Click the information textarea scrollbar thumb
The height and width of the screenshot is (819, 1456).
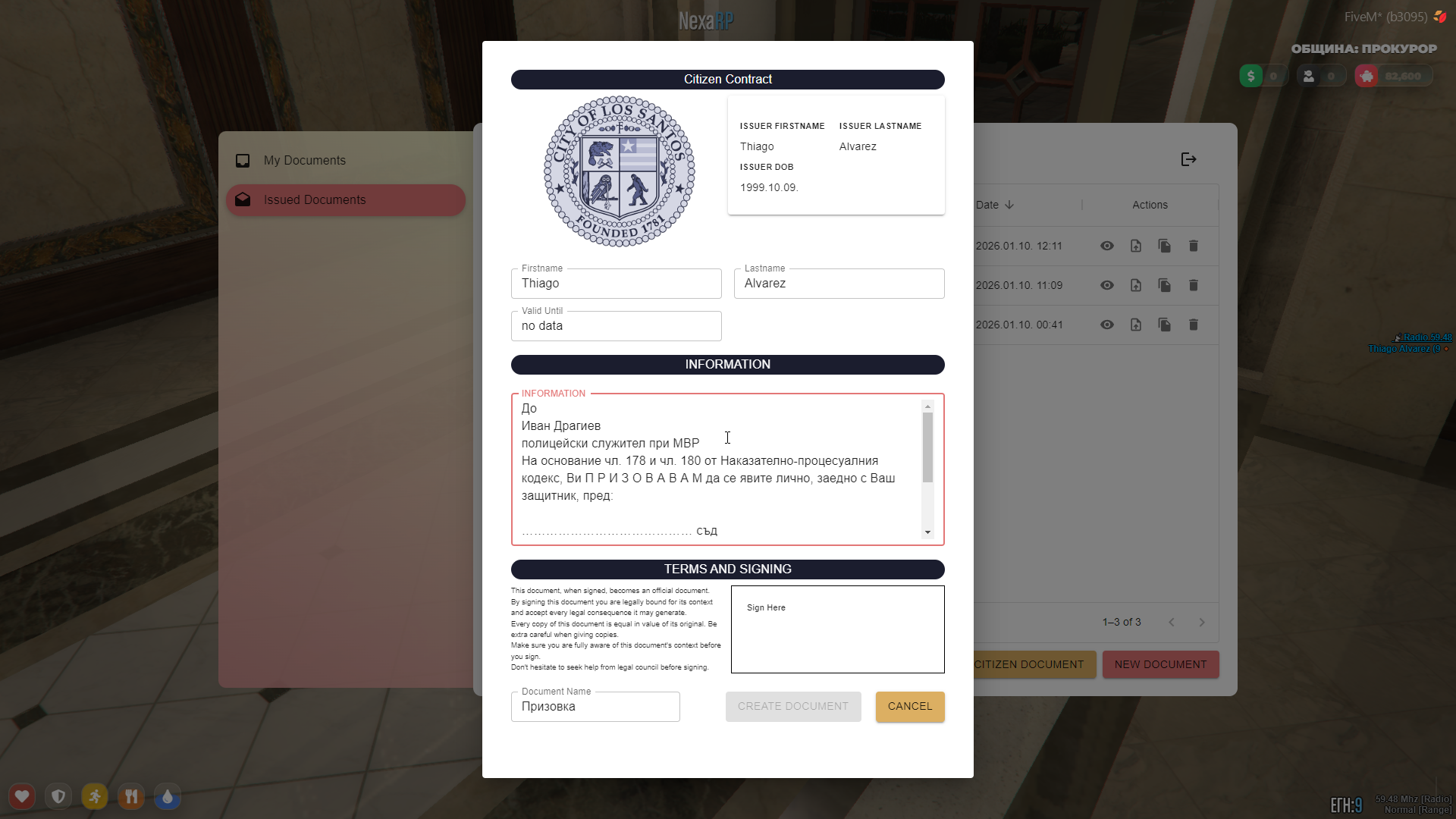pos(927,447)
